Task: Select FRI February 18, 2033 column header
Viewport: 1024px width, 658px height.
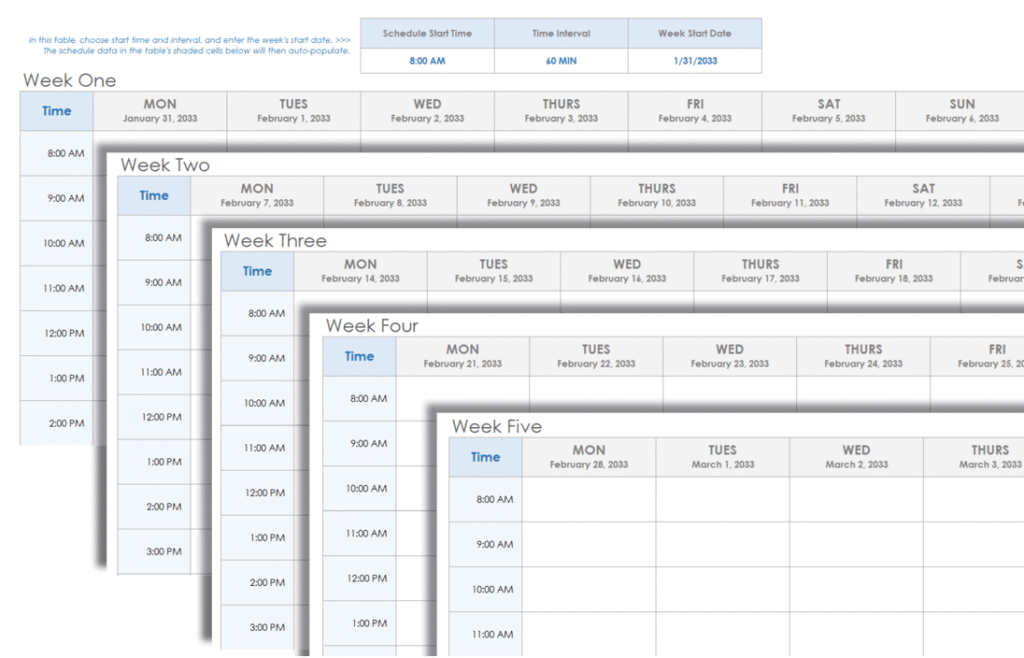Action: pos(893,271)
